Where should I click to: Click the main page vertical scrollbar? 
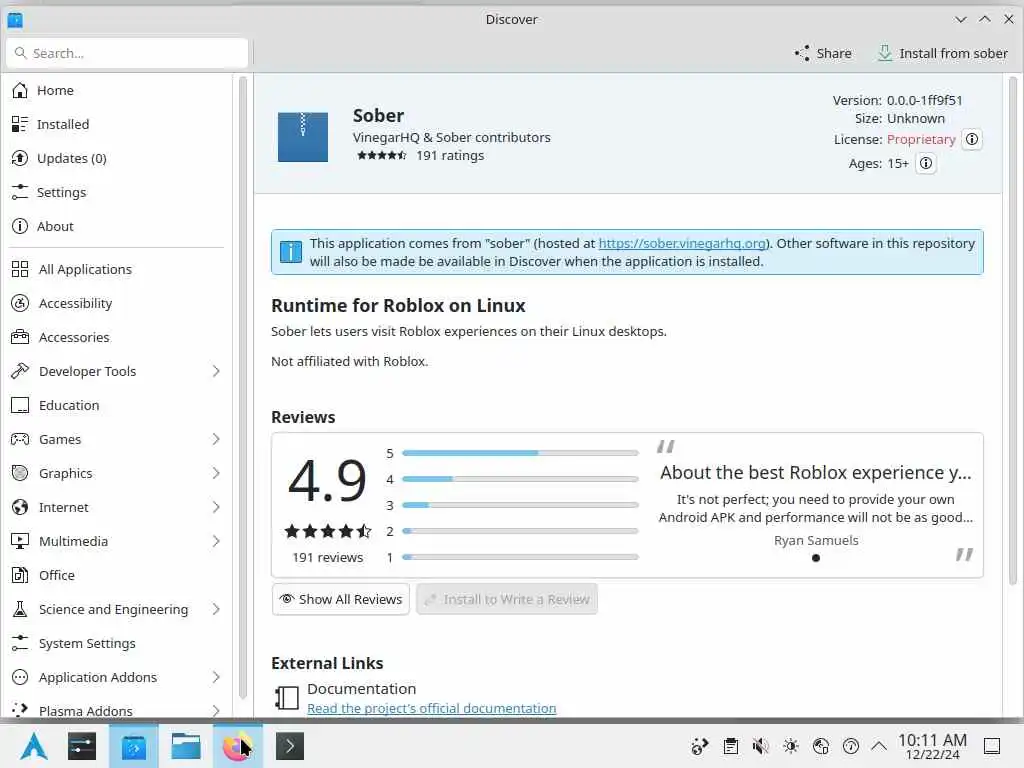[x=1013, y=330]
